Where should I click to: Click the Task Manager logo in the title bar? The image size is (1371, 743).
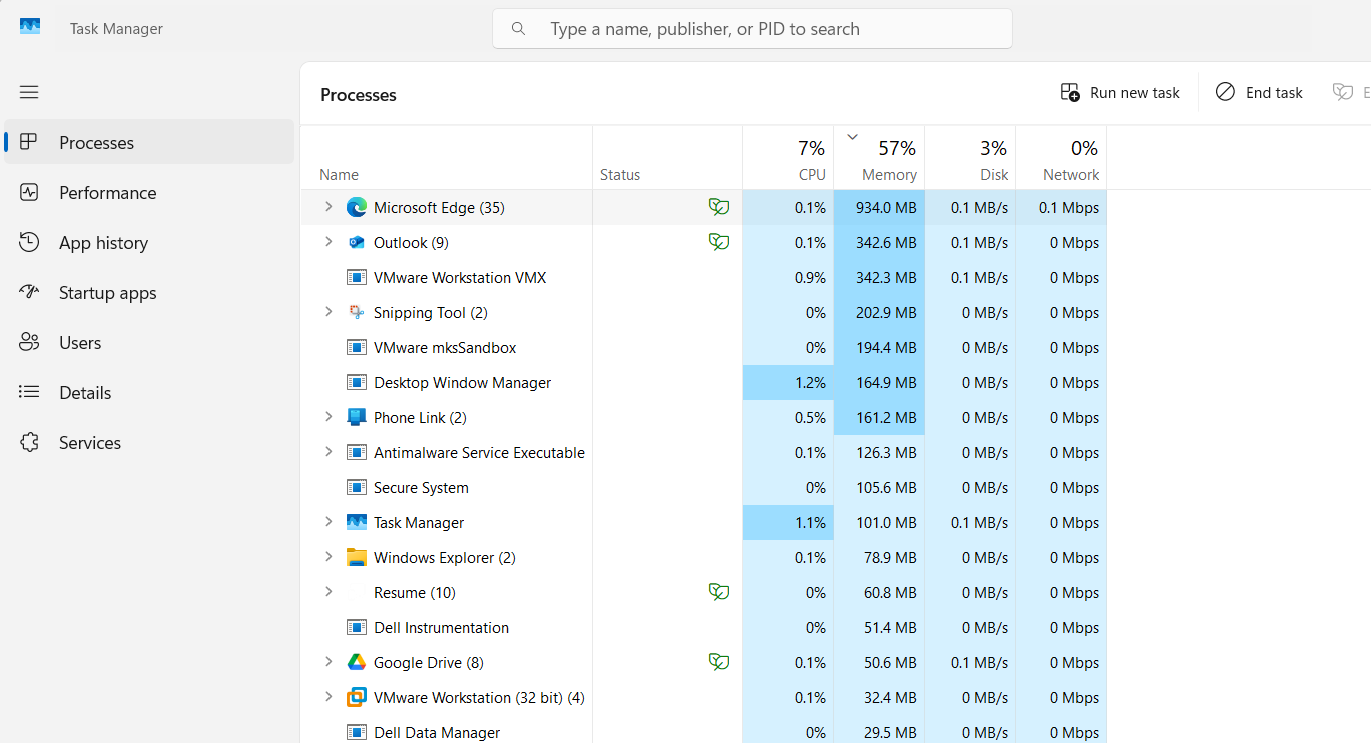coord(30,27)
